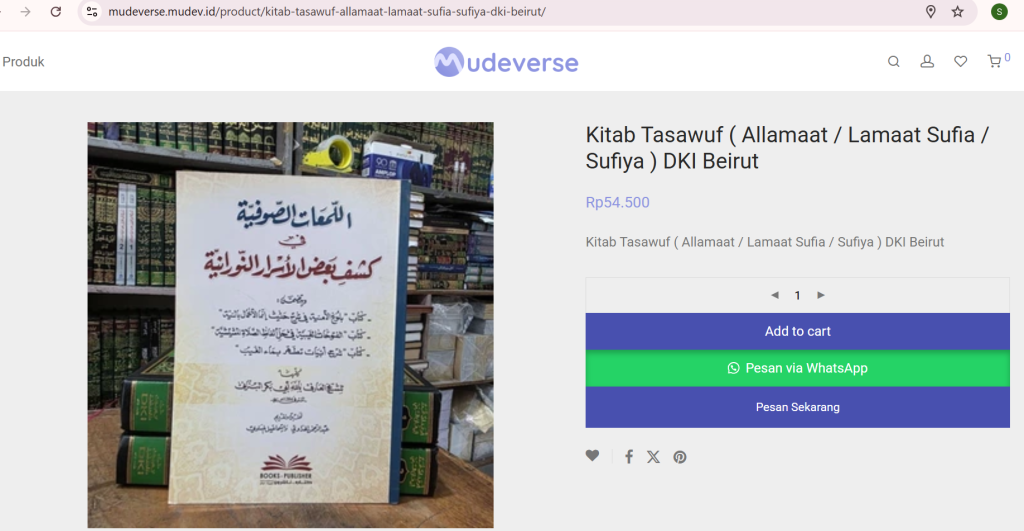The height and width of the screenshot is (531, 1024).
Task: Open the shopping cart icon
Action: (x=994, y=61)
